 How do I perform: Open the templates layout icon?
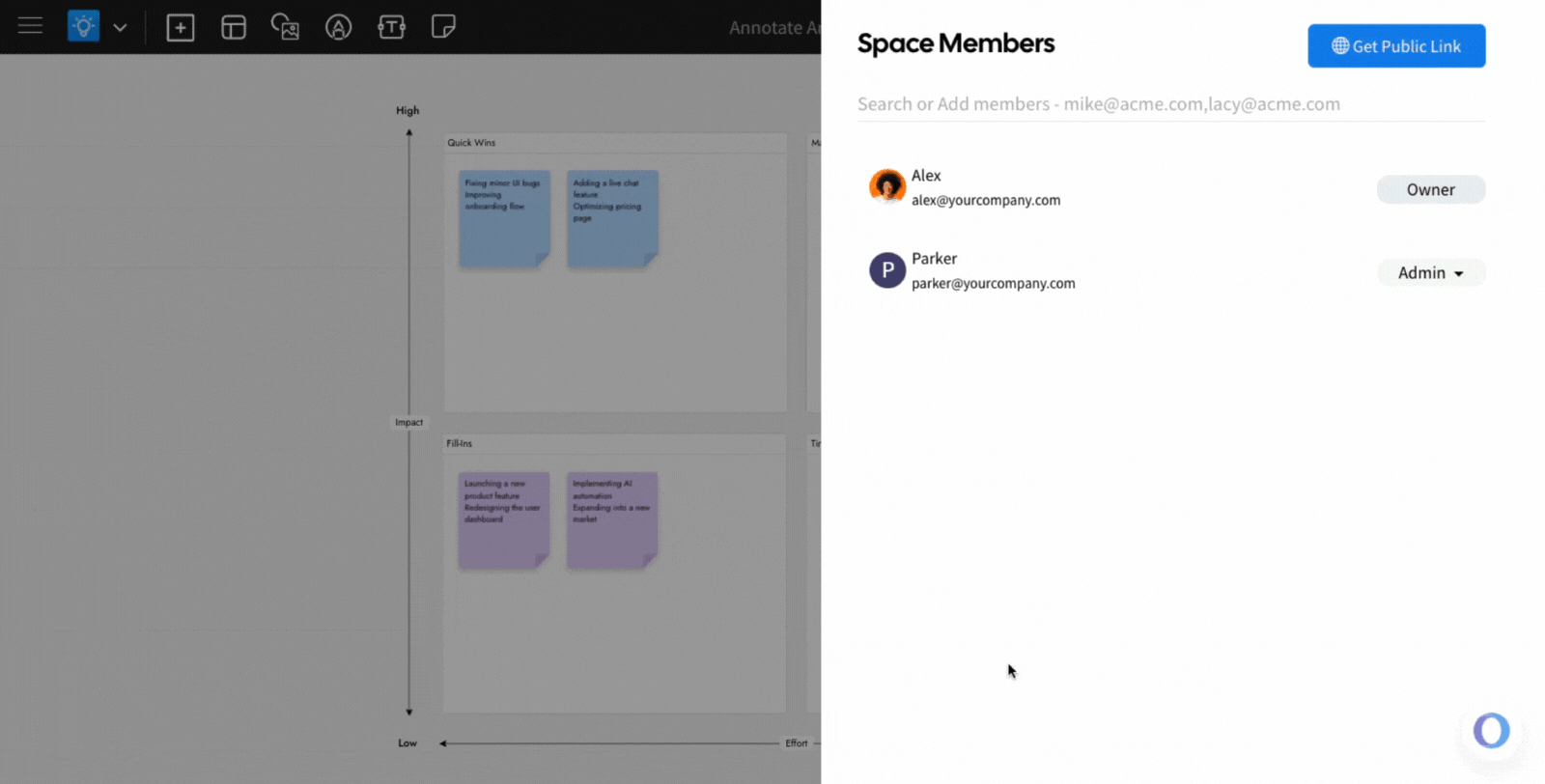[x=234, y=27]
